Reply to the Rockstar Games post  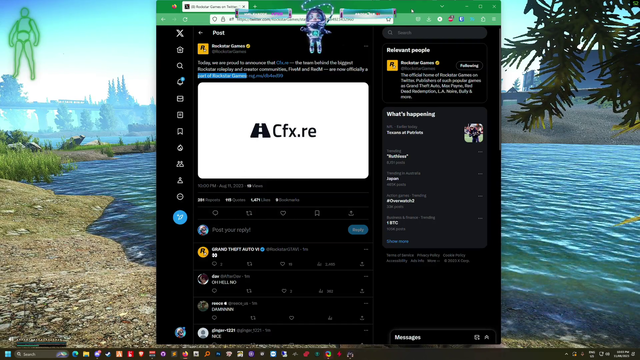point(215,213)
